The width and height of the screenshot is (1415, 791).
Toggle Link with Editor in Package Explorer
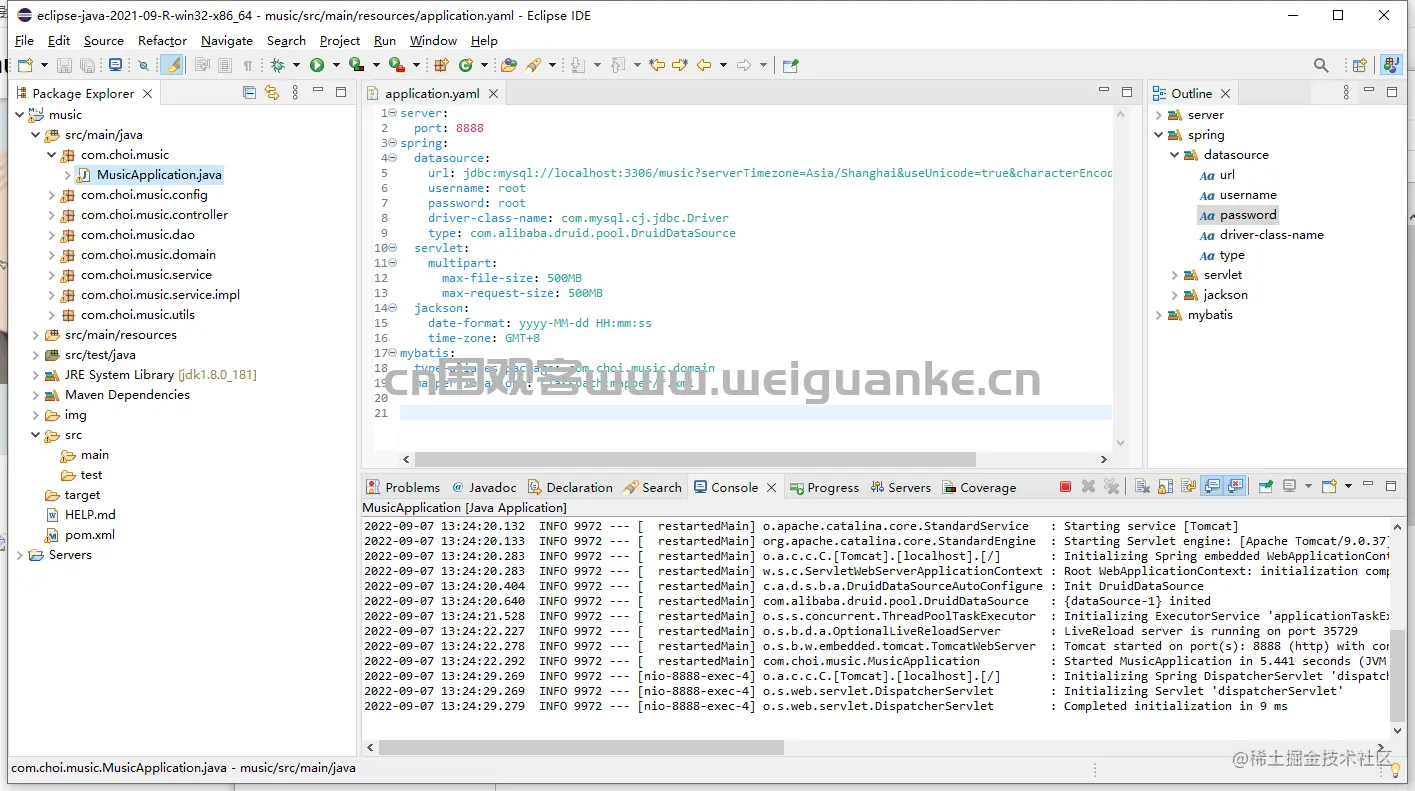click(x=272, y=93)
